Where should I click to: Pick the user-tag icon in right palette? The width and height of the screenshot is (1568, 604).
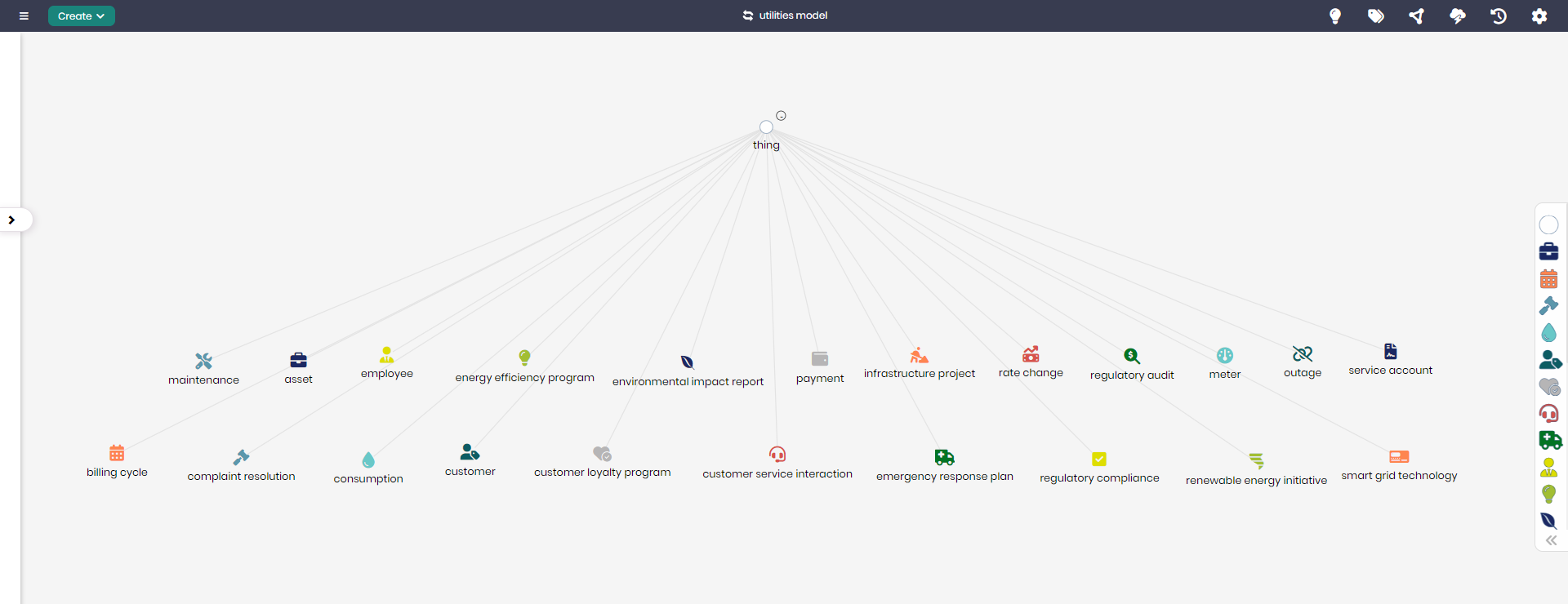coord(1550,359)
